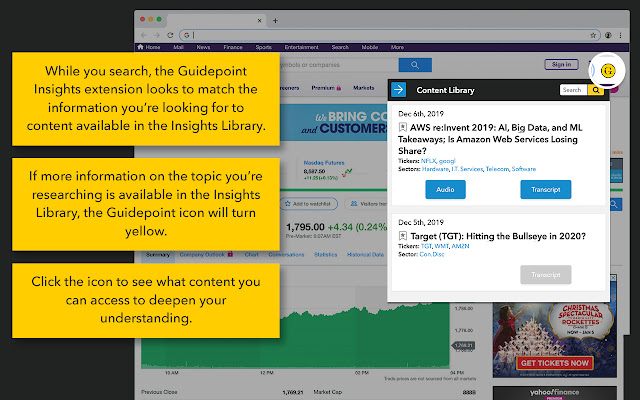Open Target (TGT) Bullseye article title

[x=498, y=236]
